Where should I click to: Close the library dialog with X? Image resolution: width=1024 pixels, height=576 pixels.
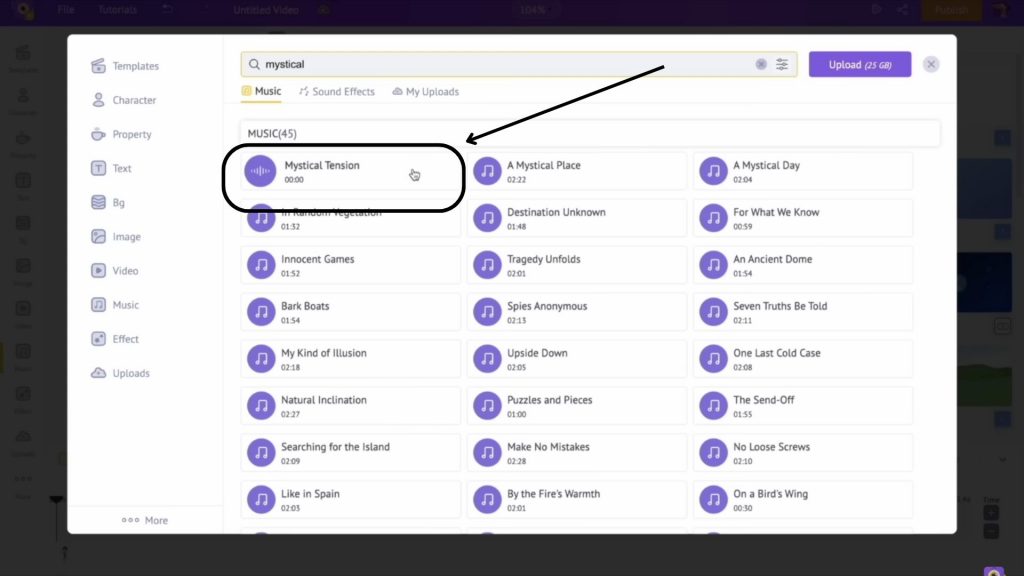tap(931, 64)
